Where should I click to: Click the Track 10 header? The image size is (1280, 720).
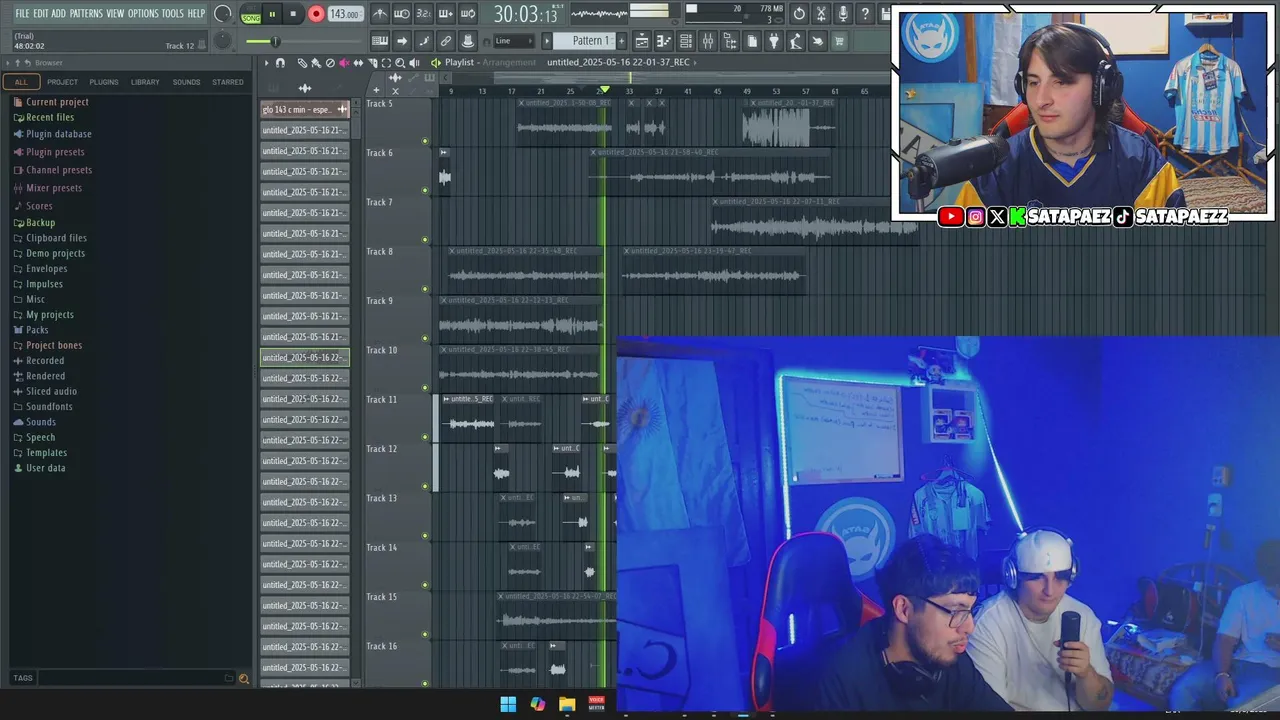(397, 369)
